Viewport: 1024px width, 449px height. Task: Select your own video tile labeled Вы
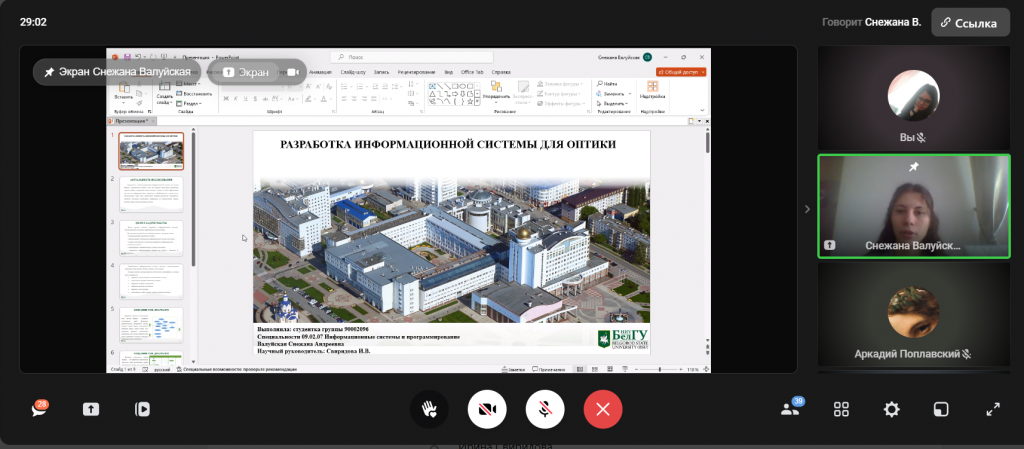(914, 99)
